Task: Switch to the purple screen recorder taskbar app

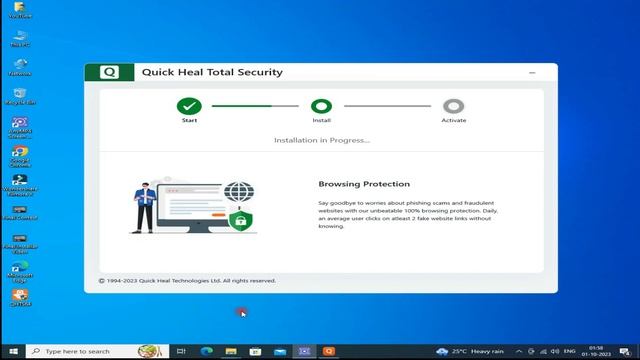Action: pyautogui.click(x=304, y=351)
